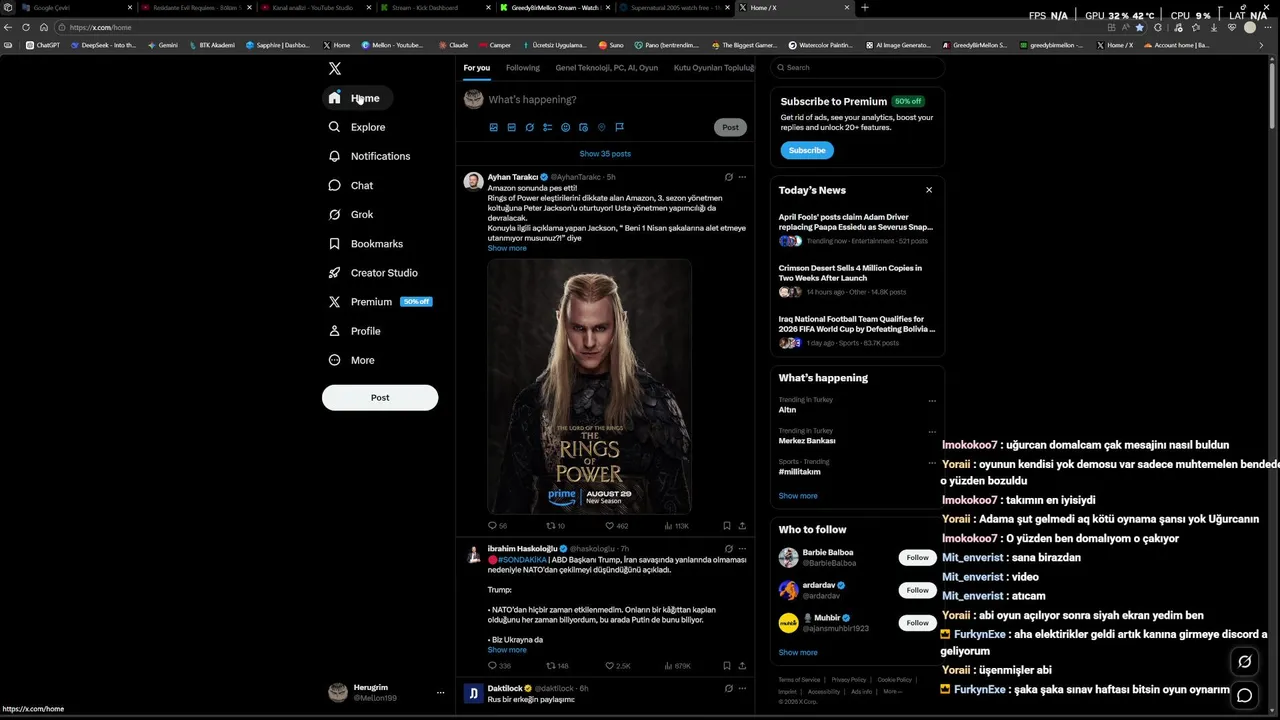Click Grok icon on Ayhan Tarakcı post

[728, 177]
